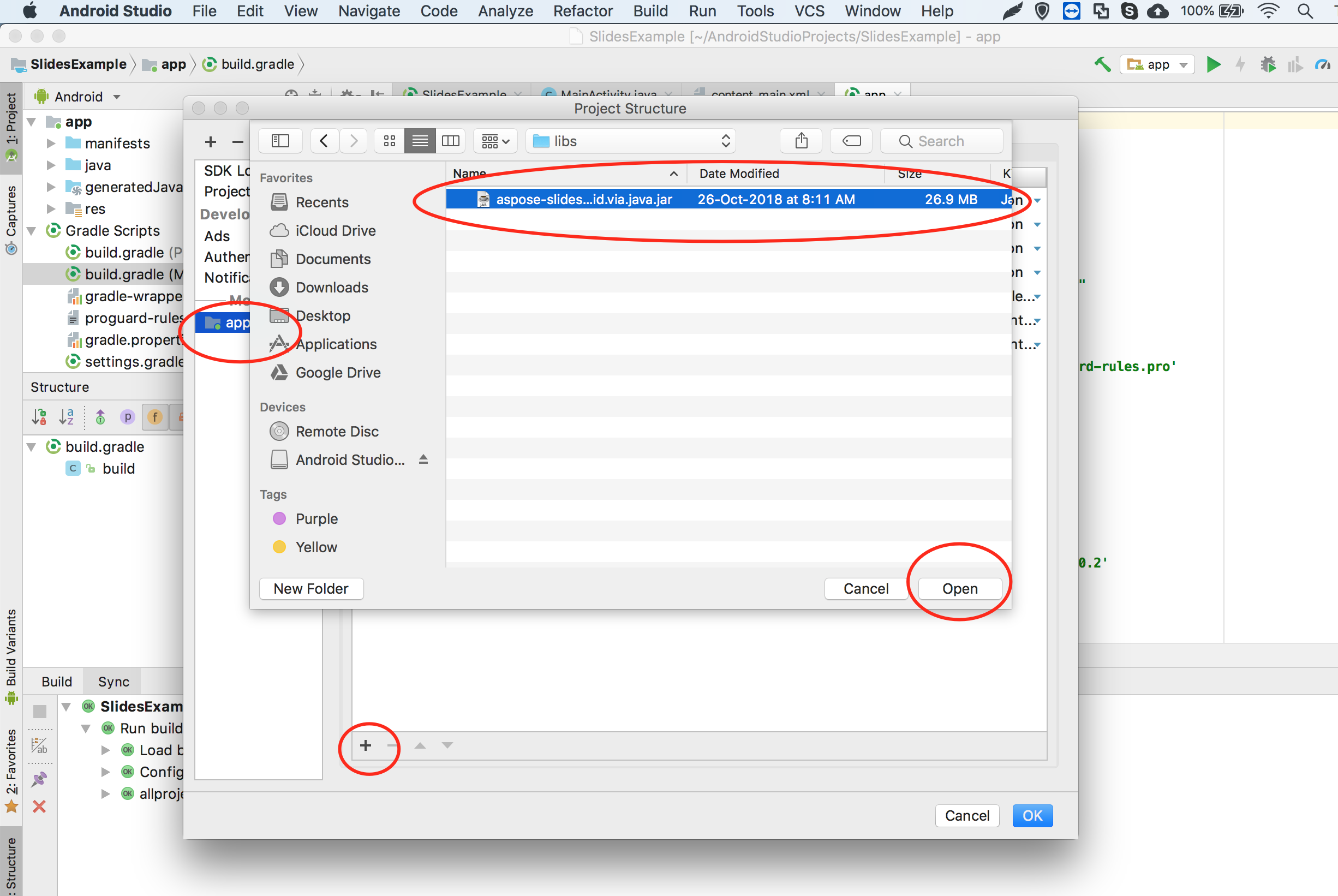Click the grid view icon in toolbar

pyautogui.click(x=390, y=141)
